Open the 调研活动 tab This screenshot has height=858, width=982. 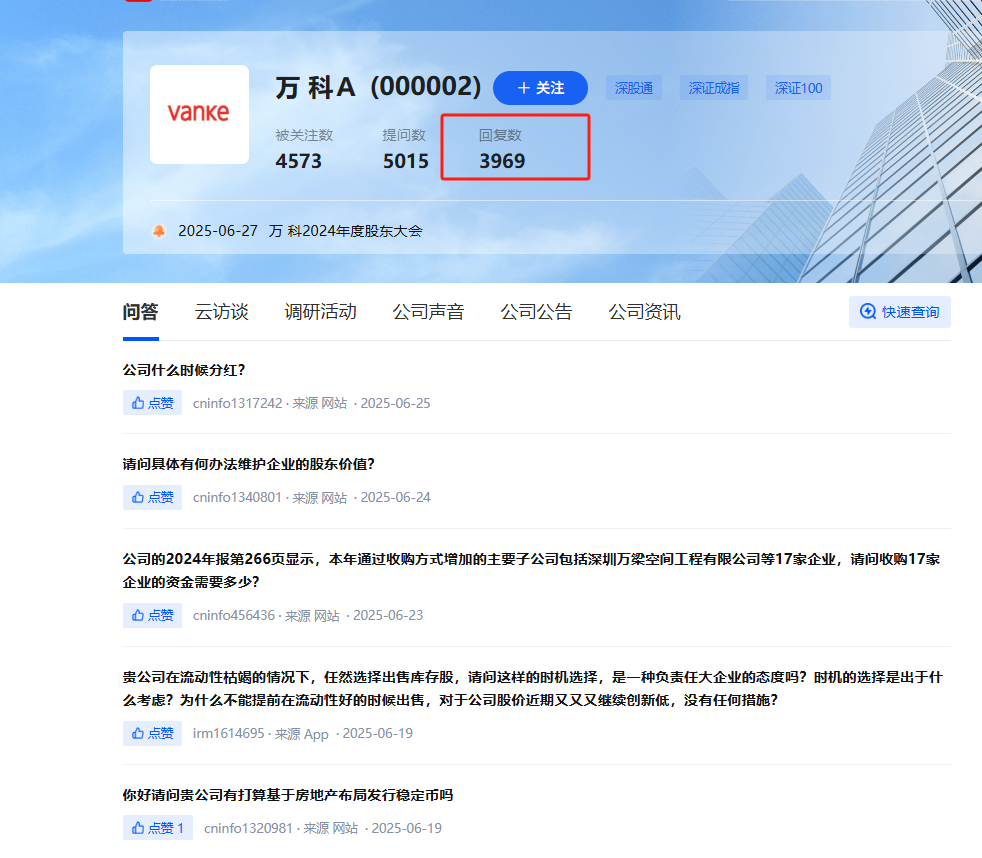point(321,311)
